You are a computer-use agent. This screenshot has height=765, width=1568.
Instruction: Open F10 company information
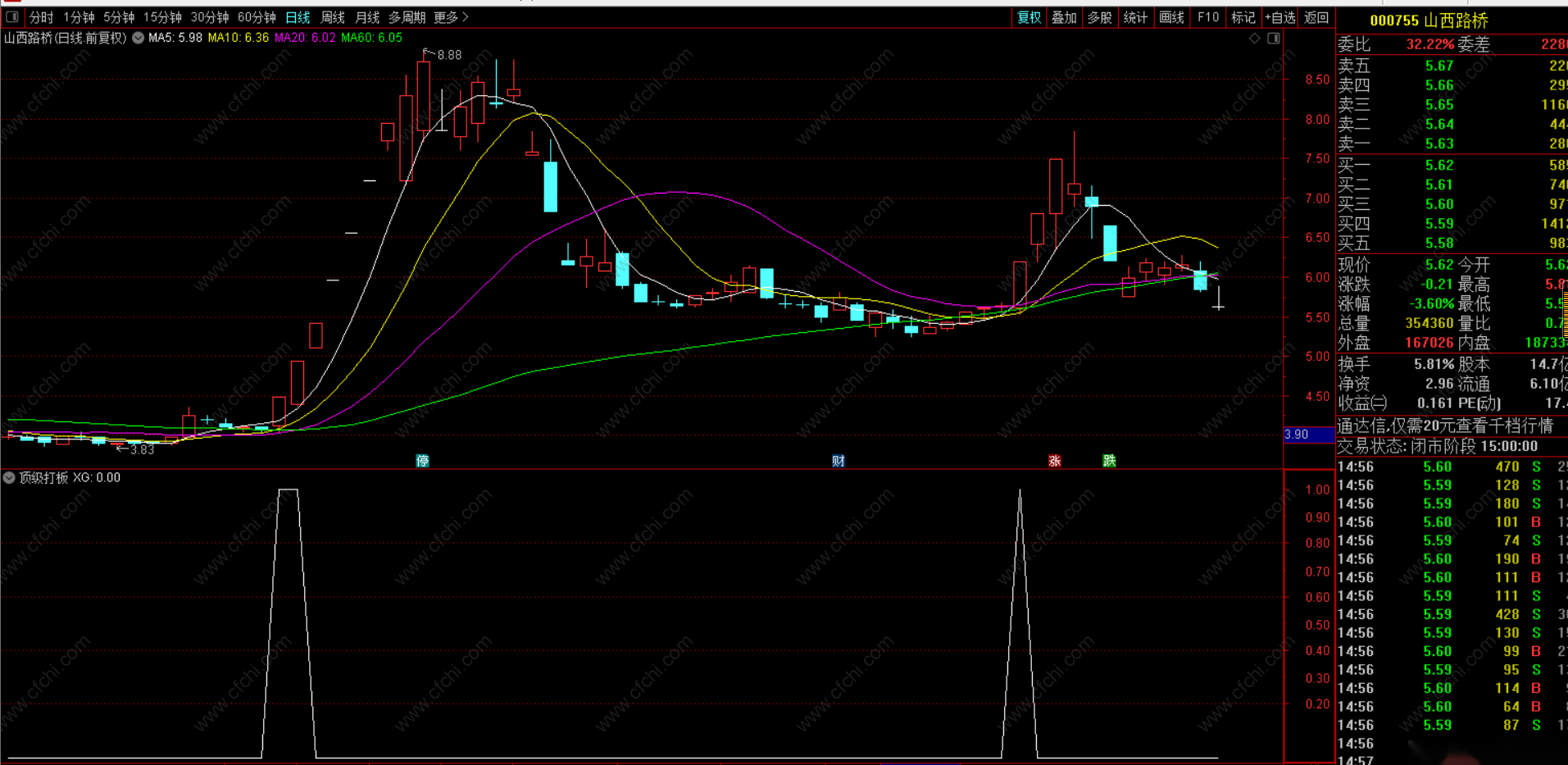[1207, 17]
